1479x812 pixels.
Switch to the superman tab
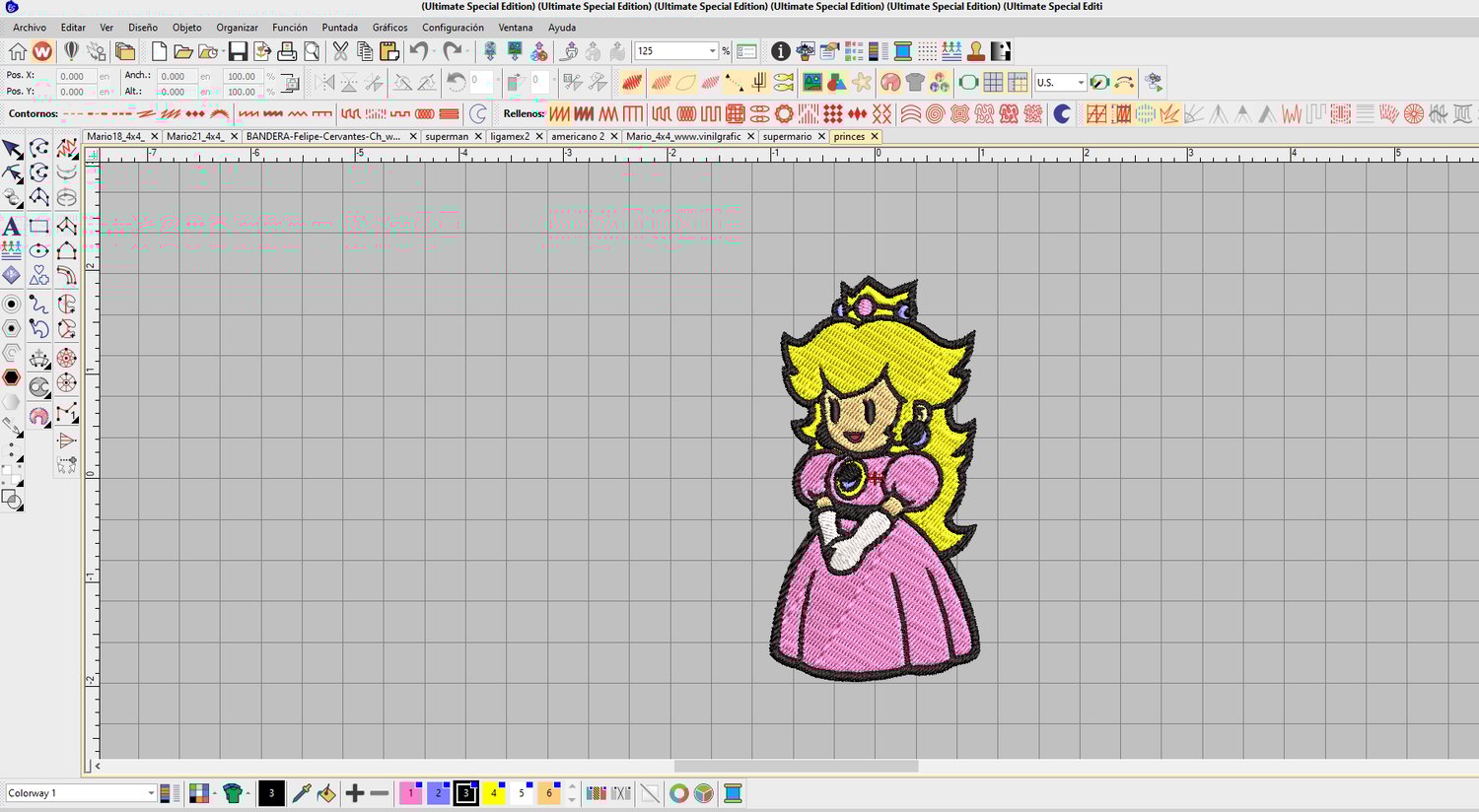[447, 137]
